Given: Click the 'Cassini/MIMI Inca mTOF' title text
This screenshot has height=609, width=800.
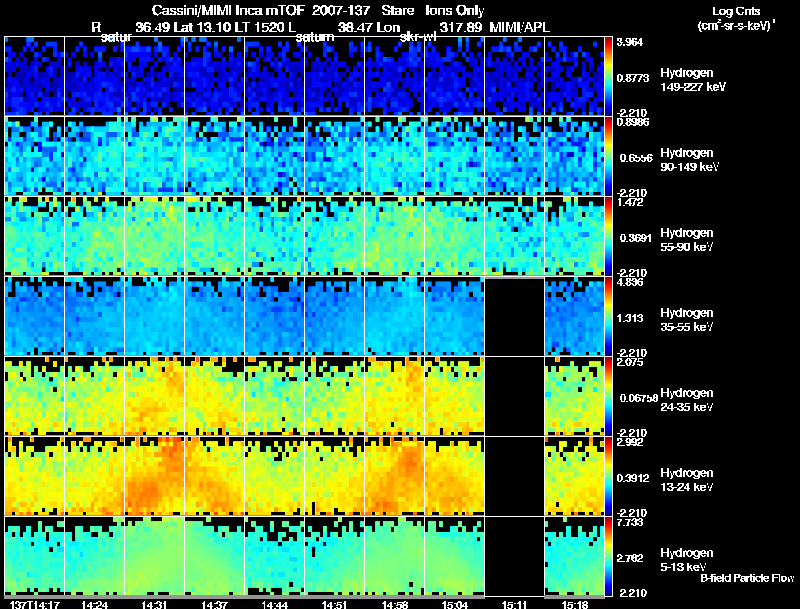Looking at the screenshot, I should click(x=228, y=10).
